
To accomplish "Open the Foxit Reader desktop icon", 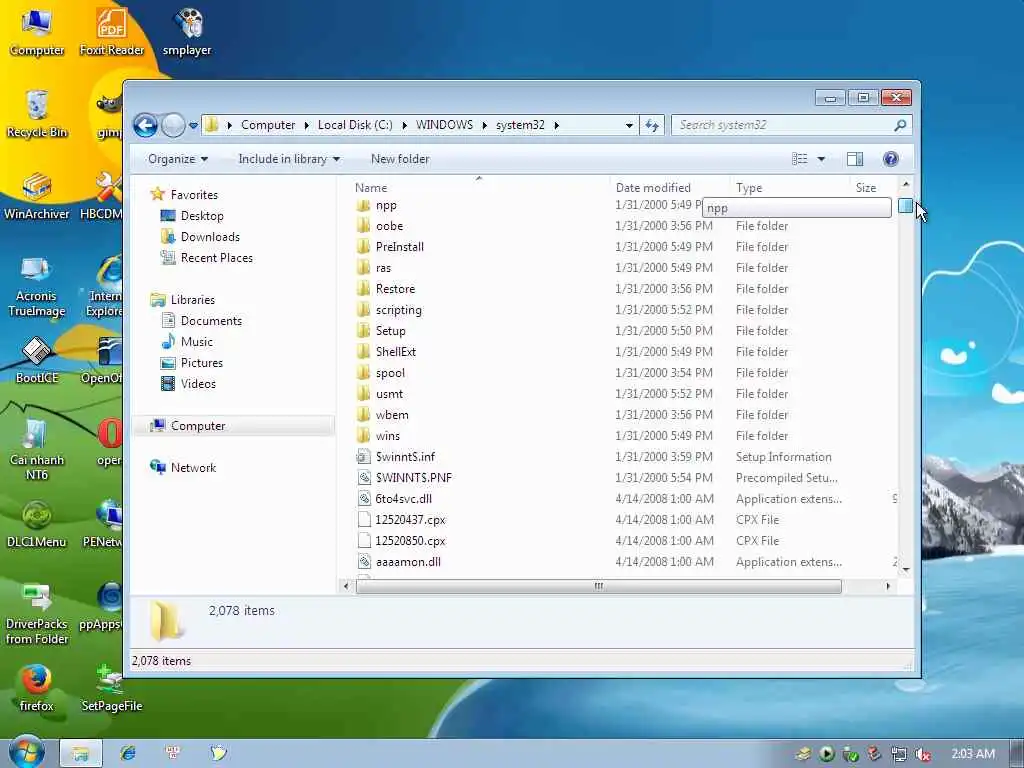I will (x=112, y=32).
